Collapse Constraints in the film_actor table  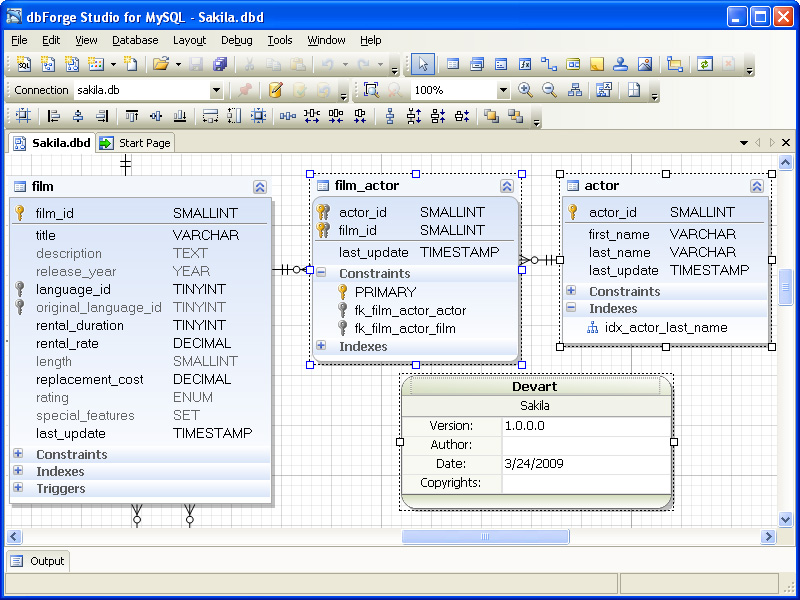coord(321,272)
